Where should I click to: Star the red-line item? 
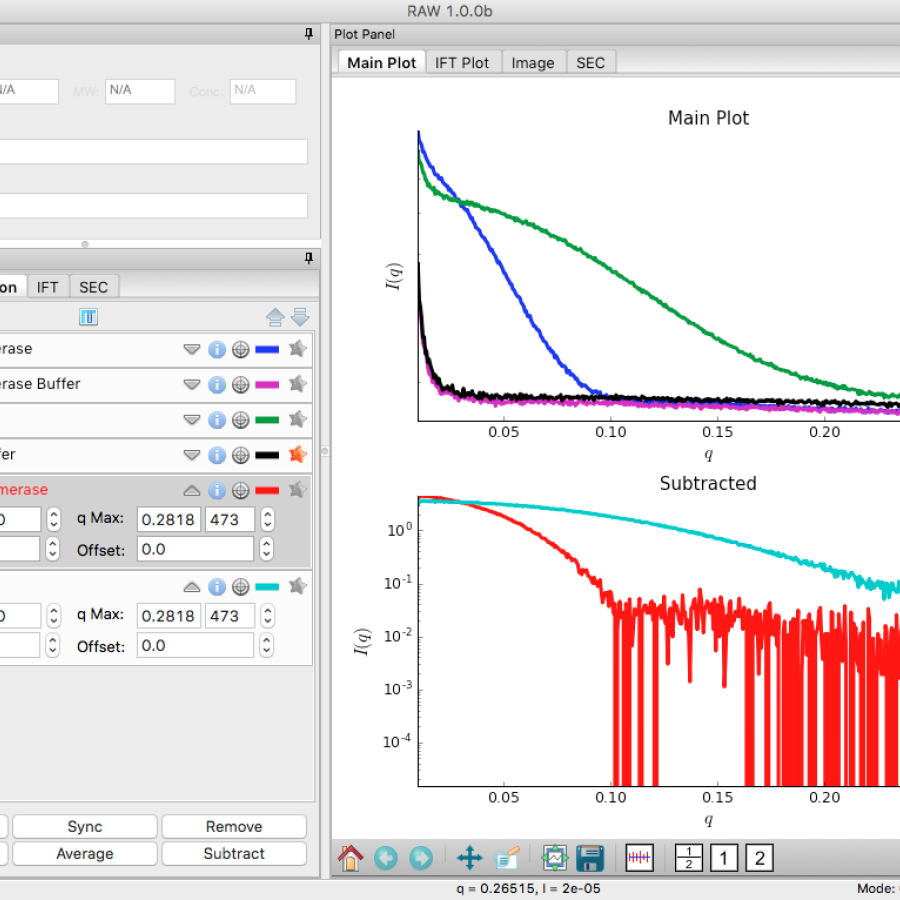click(x=297, y=490)
